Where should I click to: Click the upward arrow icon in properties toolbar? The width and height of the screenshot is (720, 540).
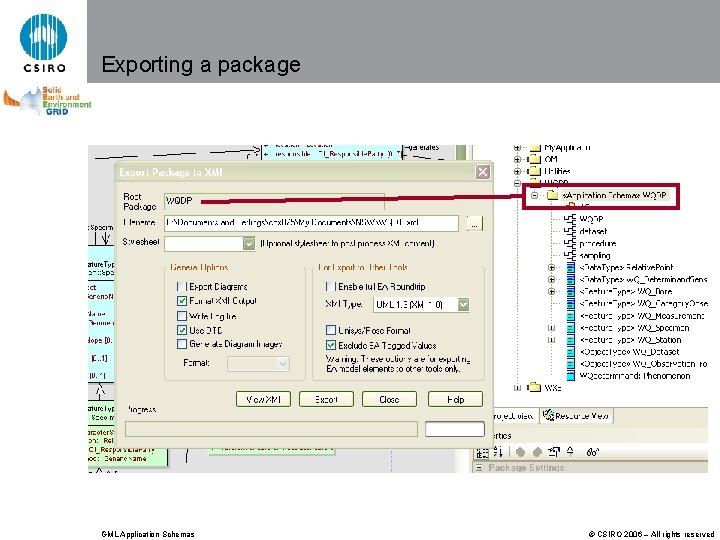[570, 451]
